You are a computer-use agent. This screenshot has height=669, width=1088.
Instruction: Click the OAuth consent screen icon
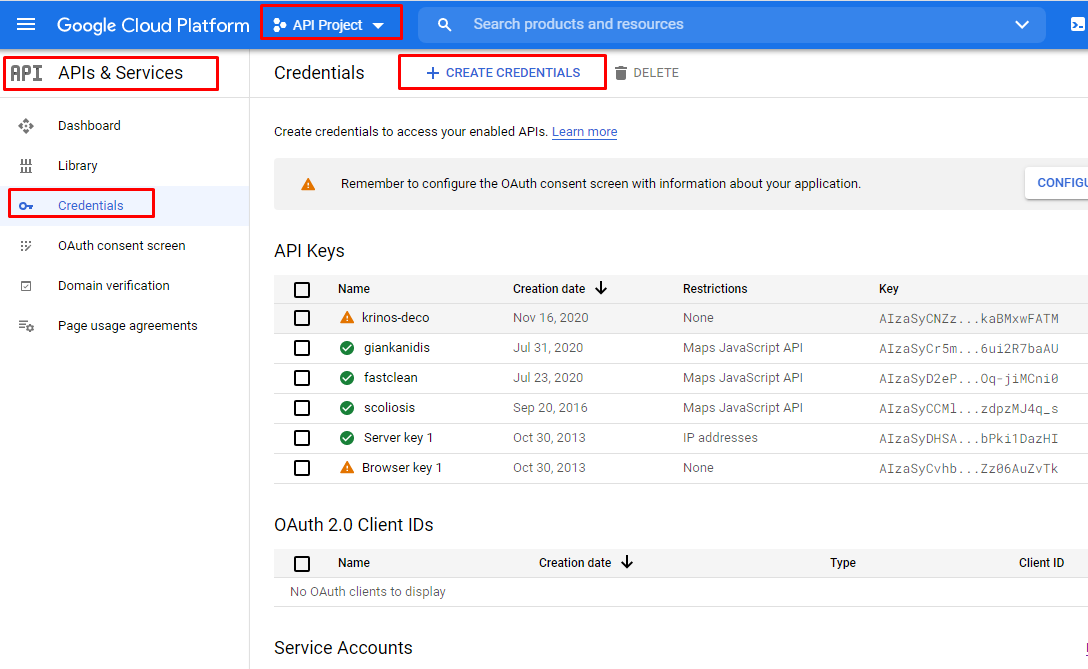pyautogui.click(x=26, y=246)
